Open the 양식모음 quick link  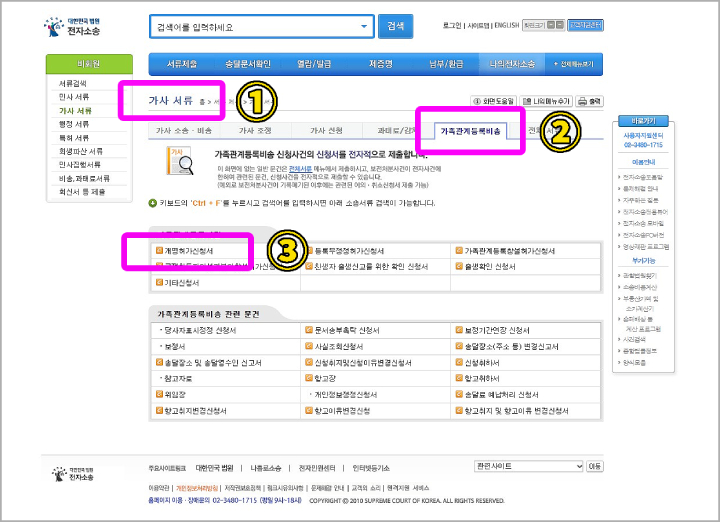[x=634, y=362]
